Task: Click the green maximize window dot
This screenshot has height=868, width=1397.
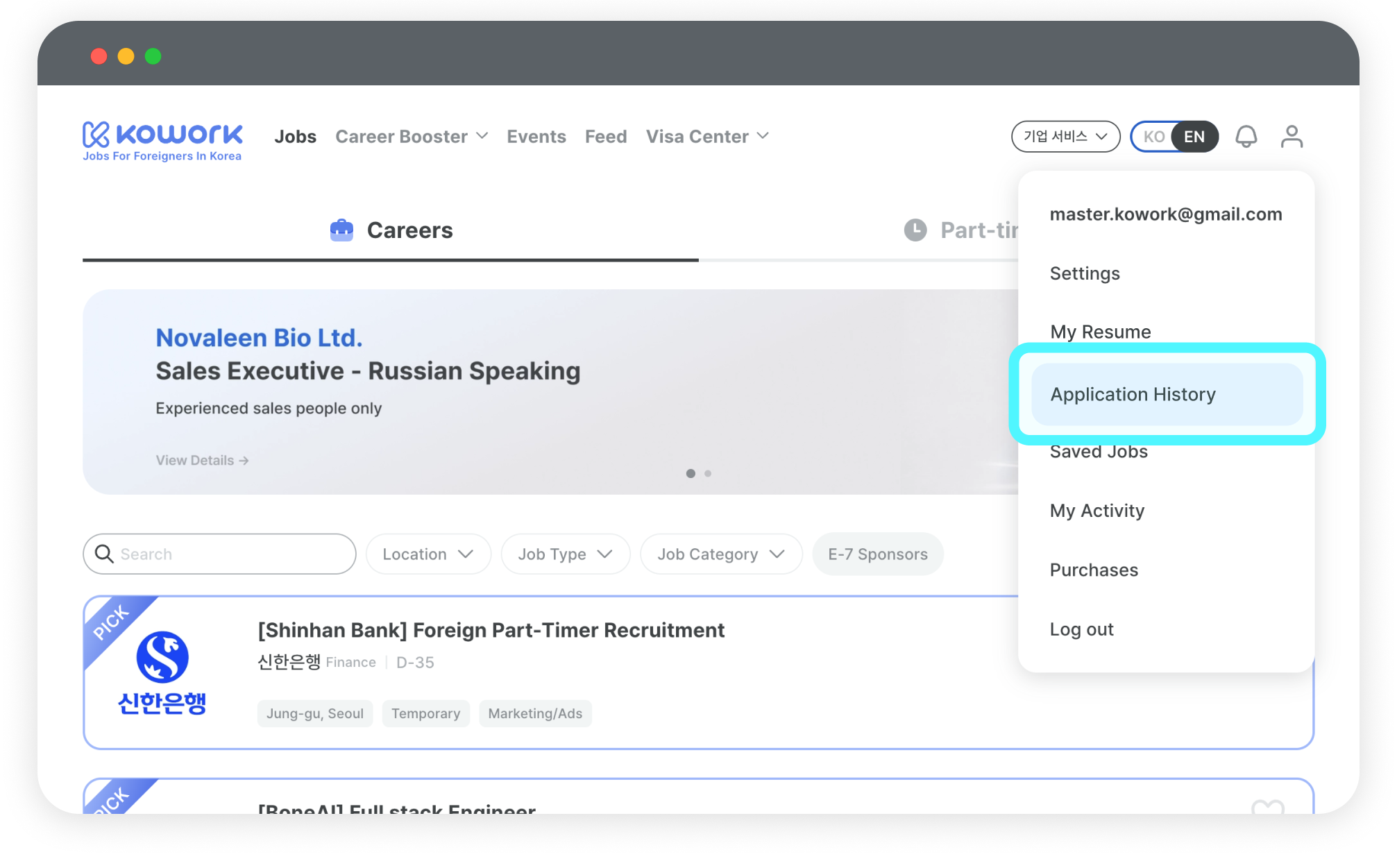Action: pos(153,56)
